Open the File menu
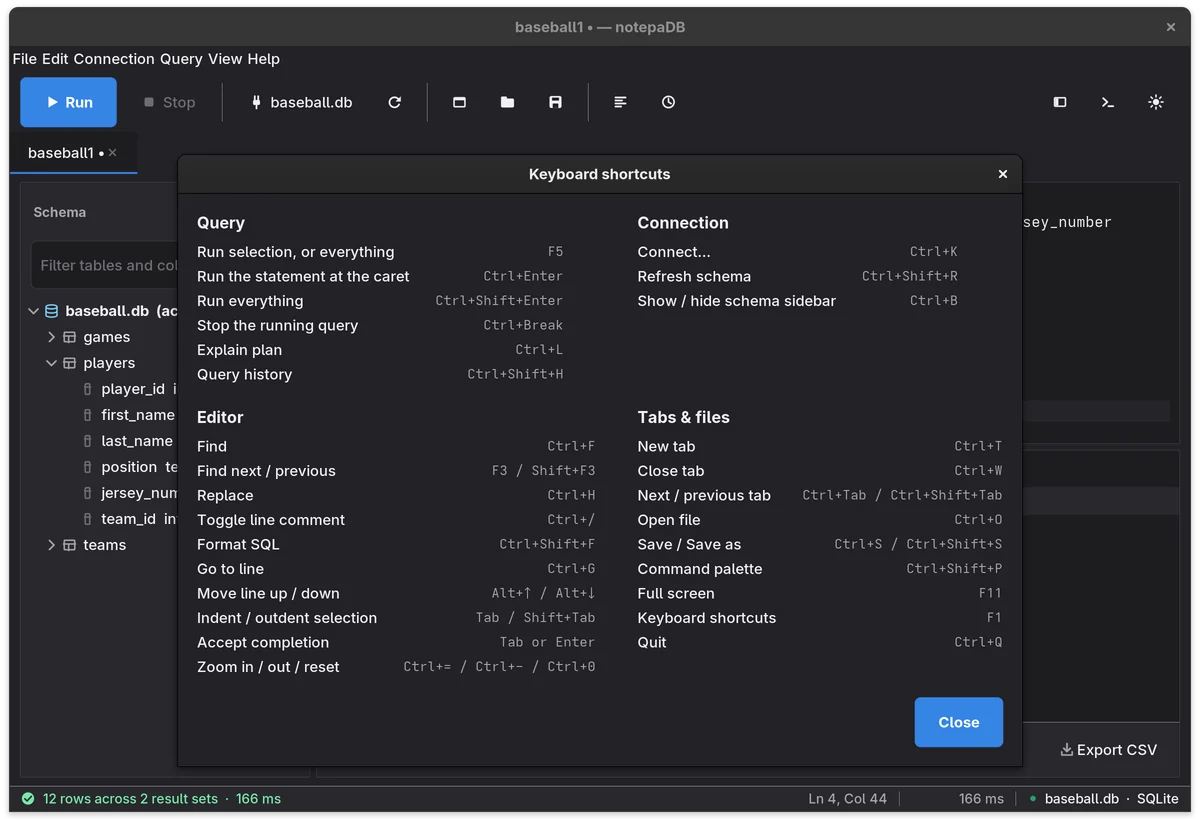1200x823 pixels. tap(25, 59)
